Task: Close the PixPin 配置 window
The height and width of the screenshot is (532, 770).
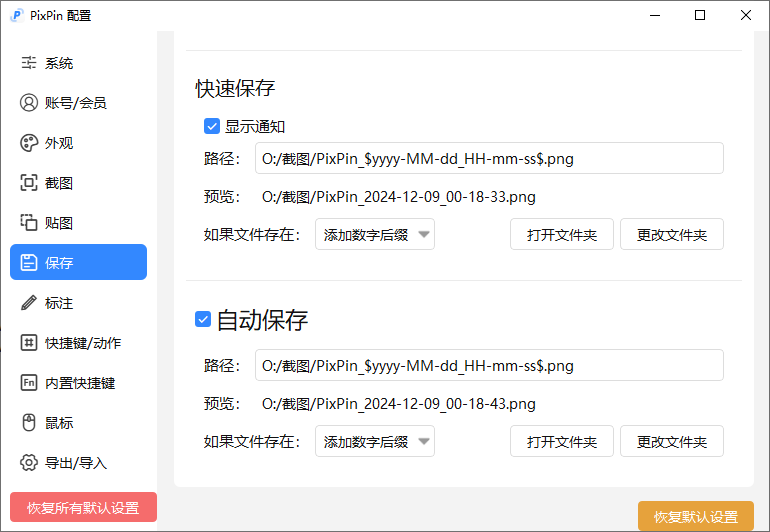Action: click(745, 15)
